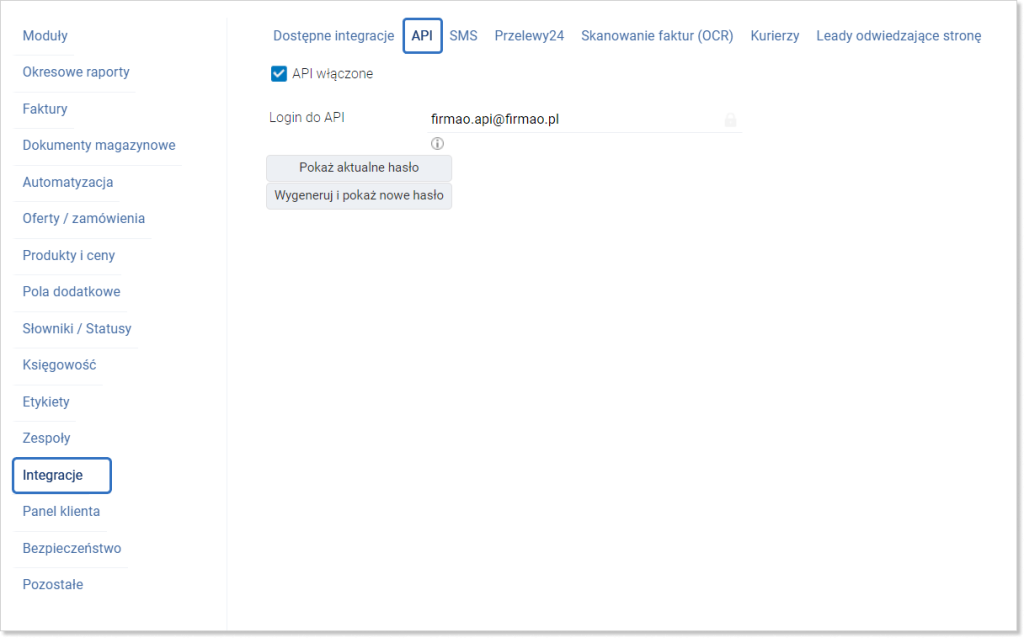Click the "Login do API" input field
The height and width of the screenshot is (638, 1024).
pyautogui.click(x=584, y=120)
